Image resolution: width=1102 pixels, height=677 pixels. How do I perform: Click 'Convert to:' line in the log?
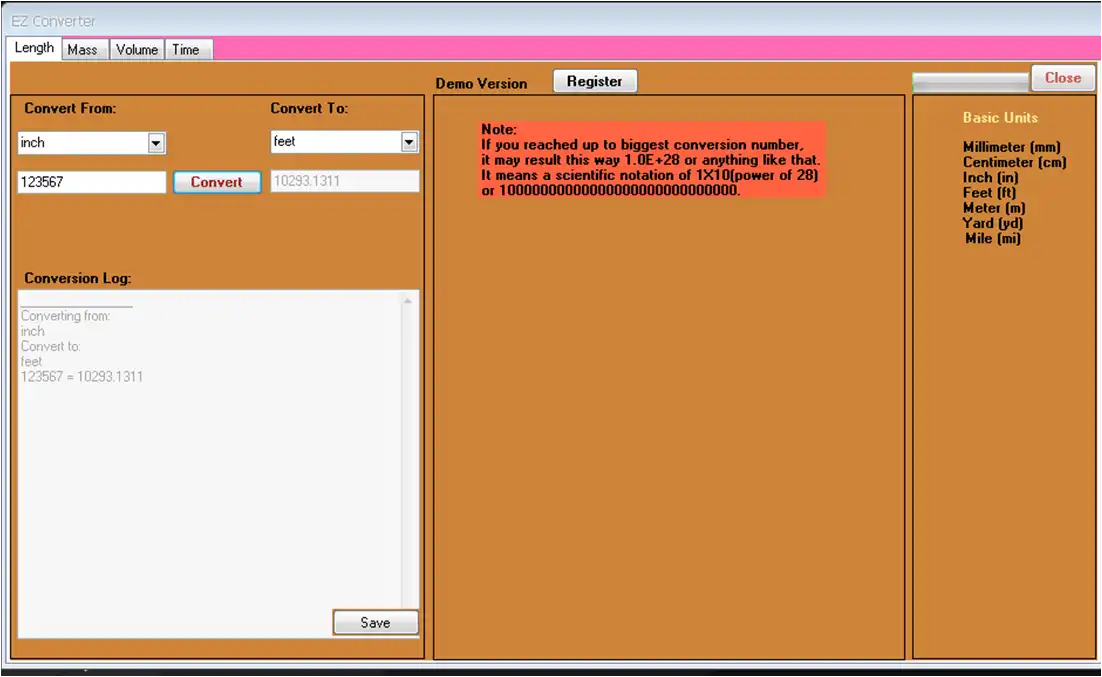pyautogui.click(x=51, y=347)
